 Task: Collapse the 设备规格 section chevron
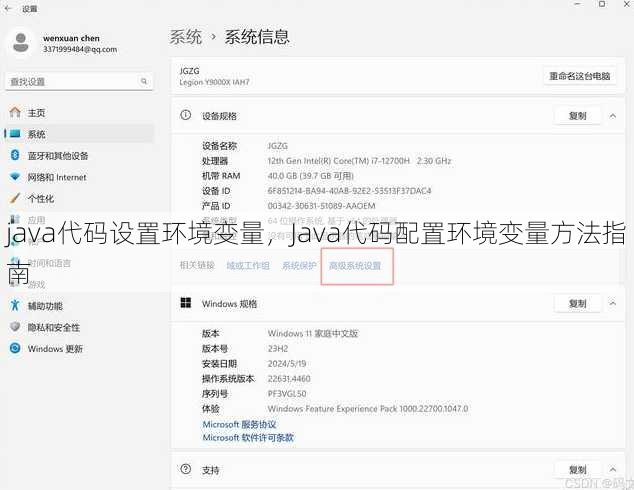coord(613,116)
